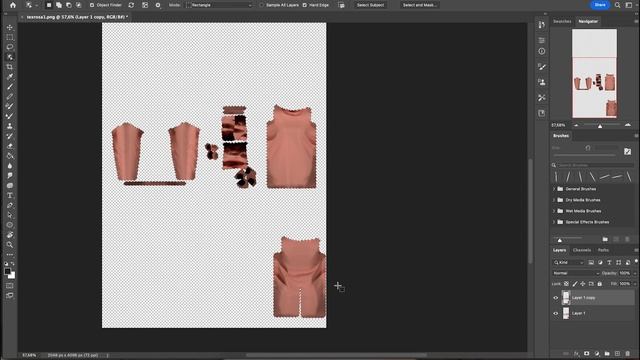Image resolution: width=640 pixels, height=360 pixels.
Task: Click the Search magnifier icon at top right
Action: [x=618, y=5]
